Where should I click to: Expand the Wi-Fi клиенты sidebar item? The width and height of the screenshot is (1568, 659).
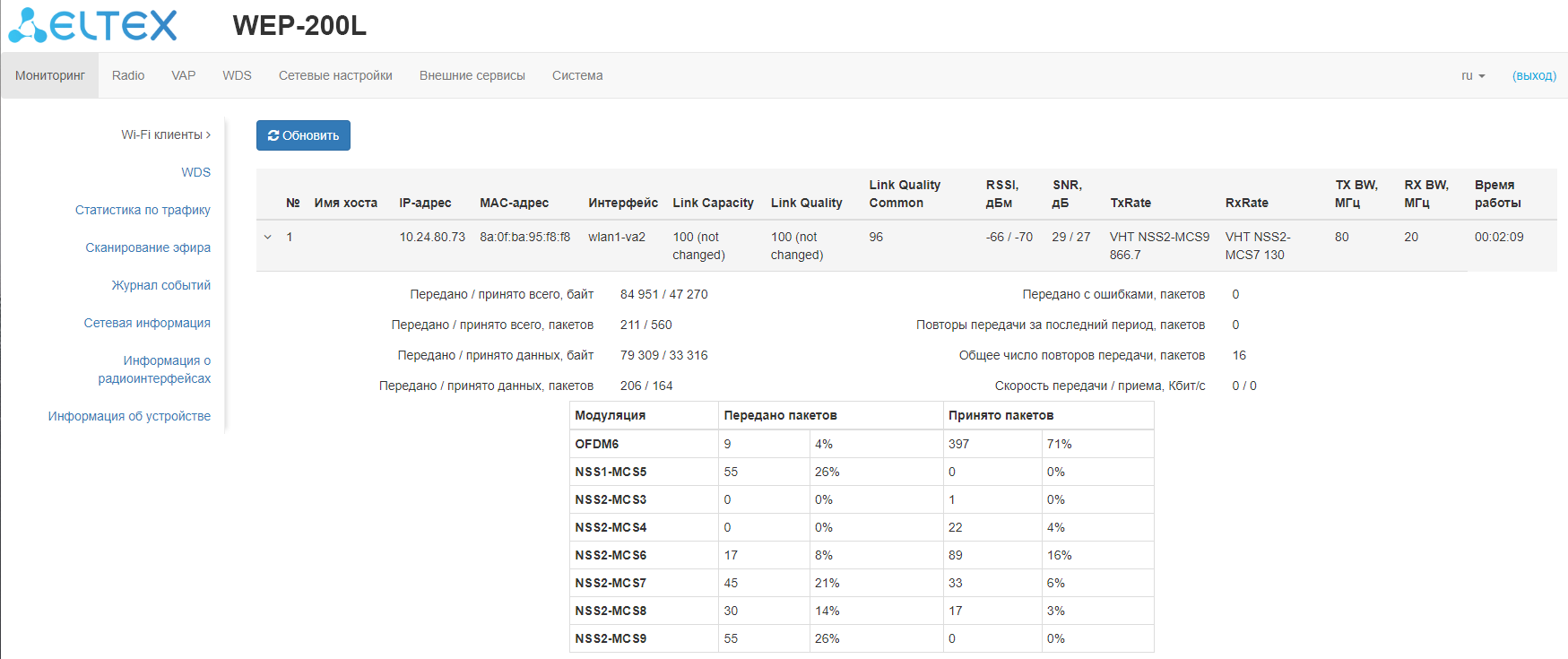point(166,135)
